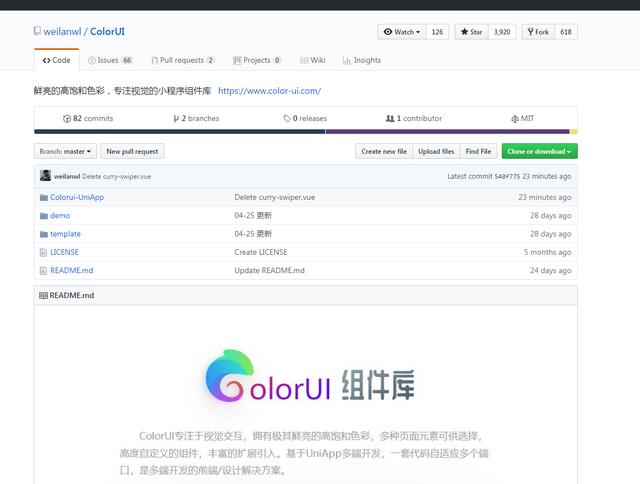The width and height of the screenshot is (640, 484).
Task: Open the https://www.color-ui.com/ website link
Action: pos(269,91)
